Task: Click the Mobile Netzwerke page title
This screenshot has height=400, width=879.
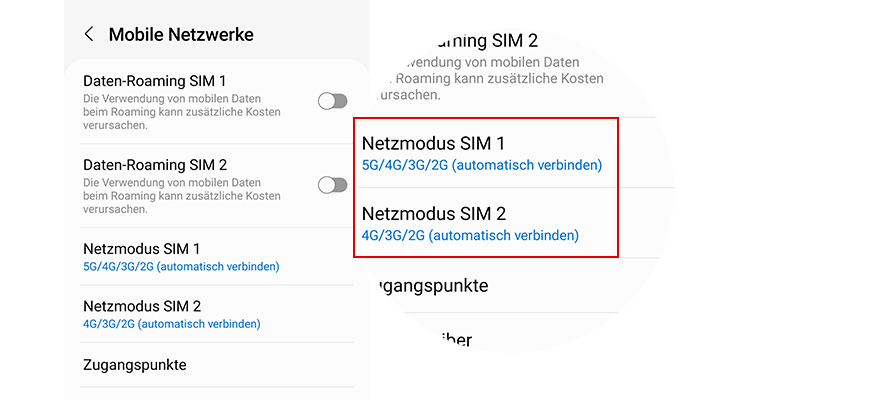Action: pyautogui.click(x=181, y=35)
